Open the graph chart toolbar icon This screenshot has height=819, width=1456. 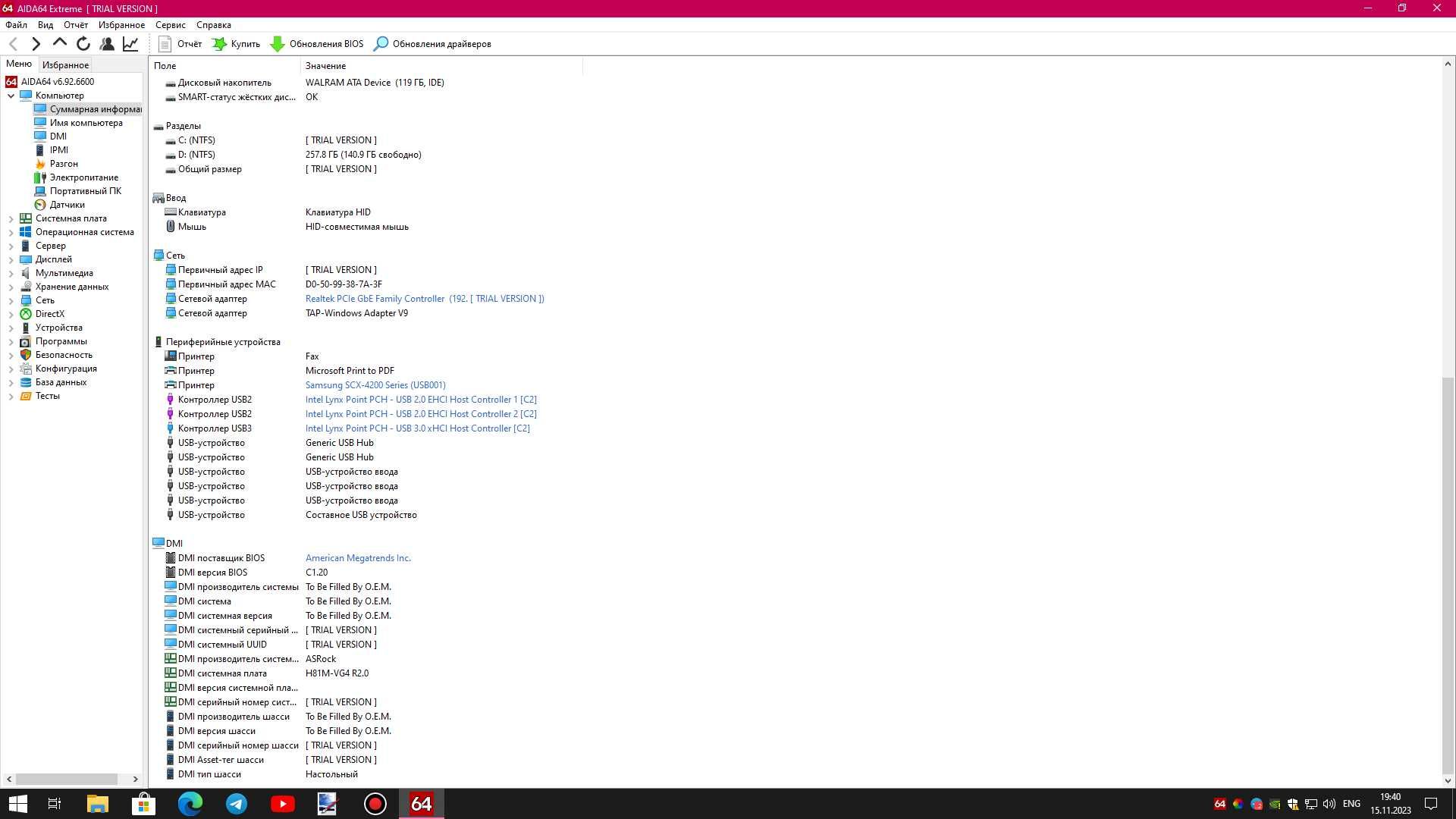point(130,44)
